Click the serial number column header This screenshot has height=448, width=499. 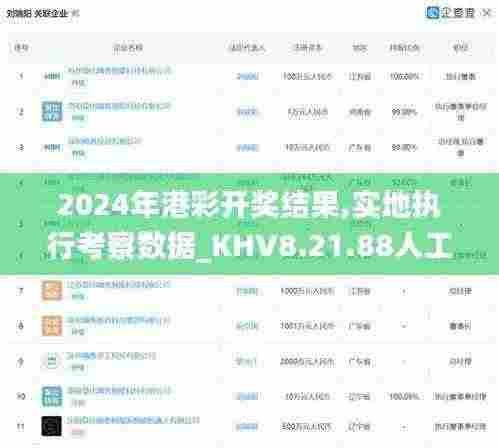click(21, 48)
